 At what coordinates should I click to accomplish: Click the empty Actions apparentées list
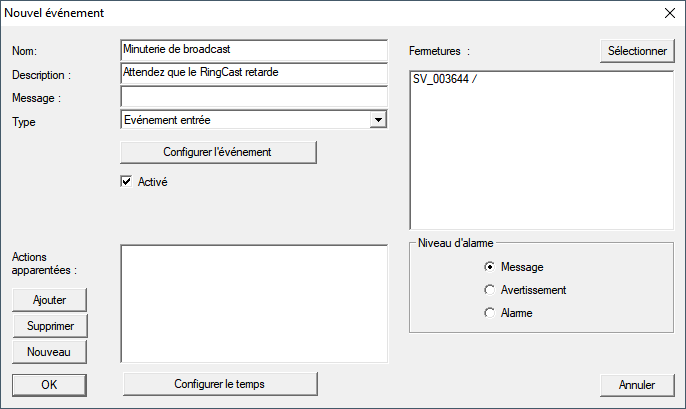click(253, 303)
